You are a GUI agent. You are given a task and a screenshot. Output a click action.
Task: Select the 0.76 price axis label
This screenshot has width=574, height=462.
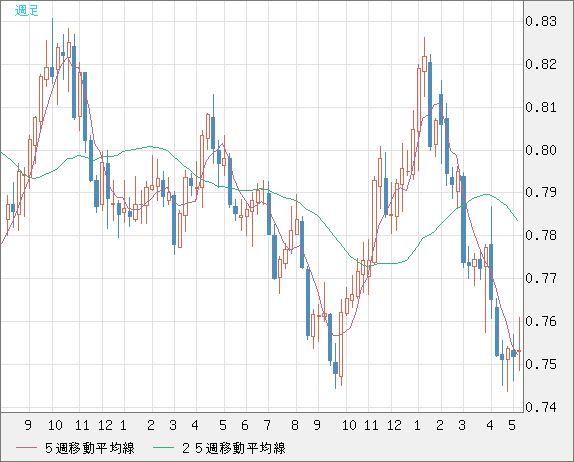pos(541,321)
